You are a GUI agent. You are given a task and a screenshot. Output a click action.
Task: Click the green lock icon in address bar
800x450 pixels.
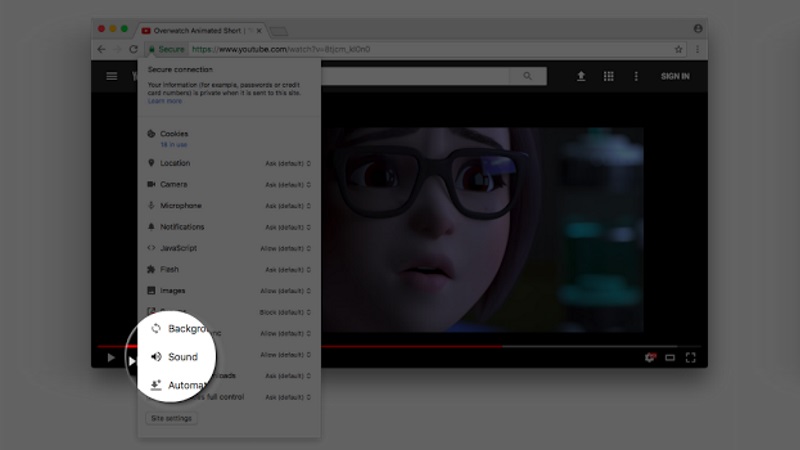pyautogui.click(x=152, y=49)
